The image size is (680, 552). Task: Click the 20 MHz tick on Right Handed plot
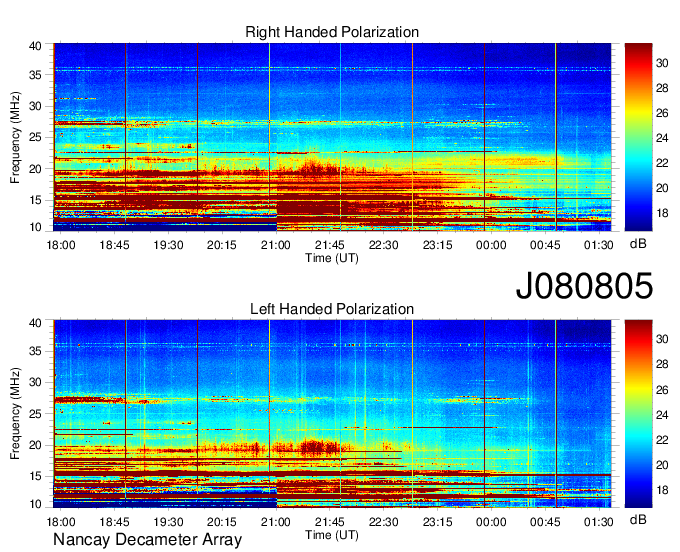click(36, 169)
